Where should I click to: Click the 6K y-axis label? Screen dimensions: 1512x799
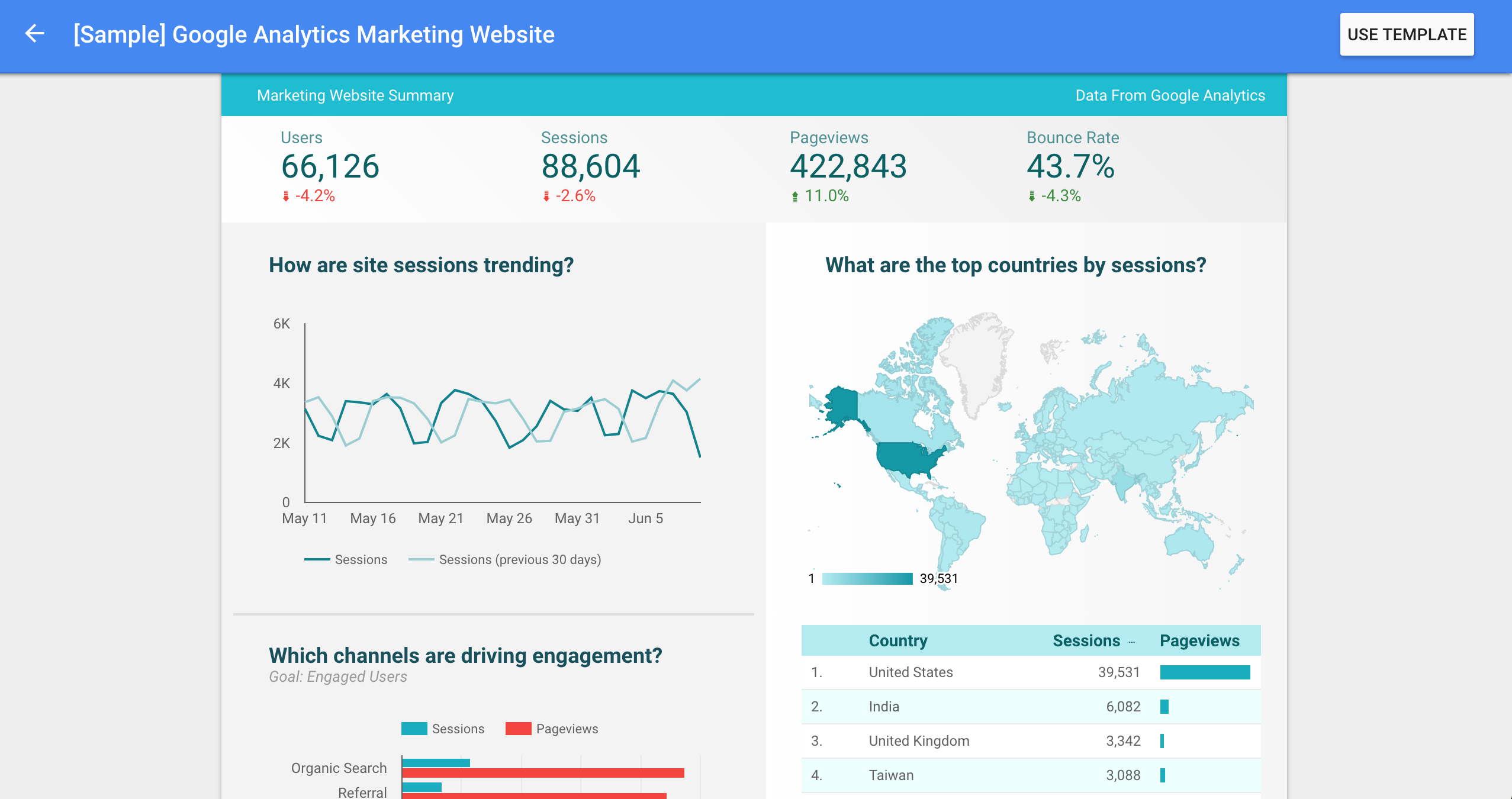282,324
